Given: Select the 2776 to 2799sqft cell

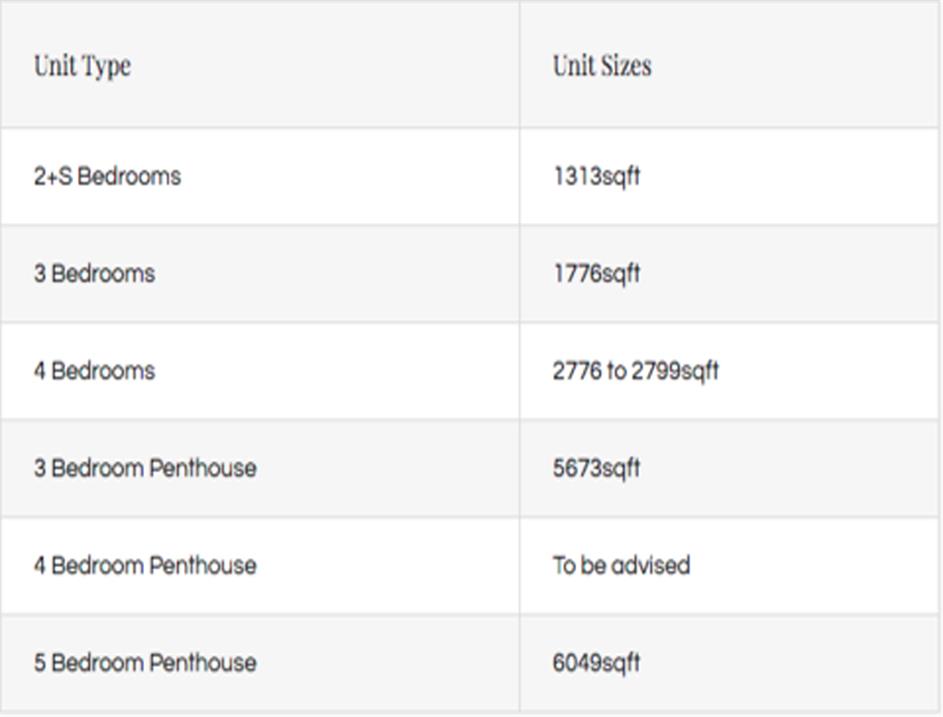Looking at the screenshot, I should coord(635,371).
